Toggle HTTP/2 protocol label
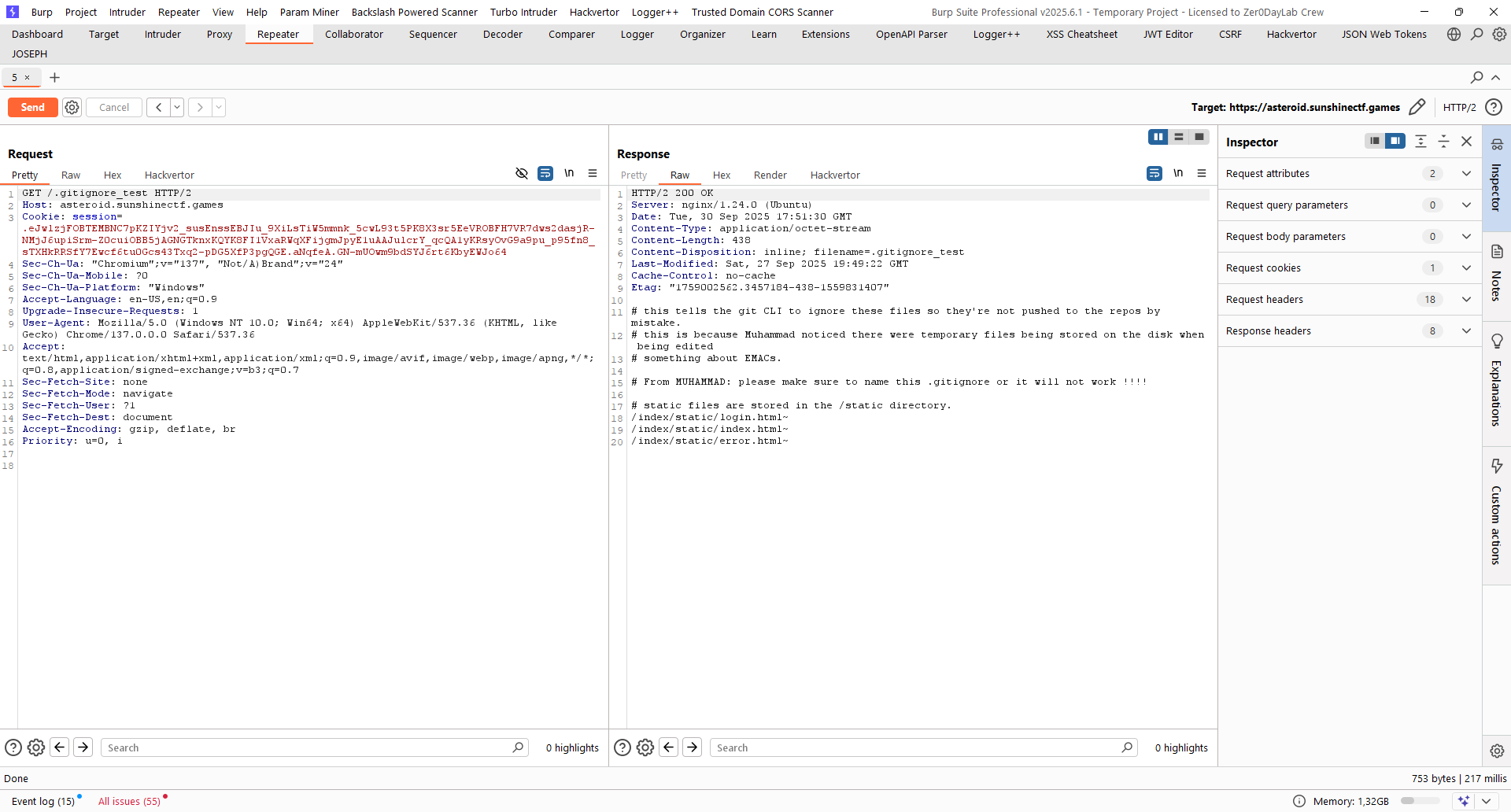 [x=1459, y=107]
